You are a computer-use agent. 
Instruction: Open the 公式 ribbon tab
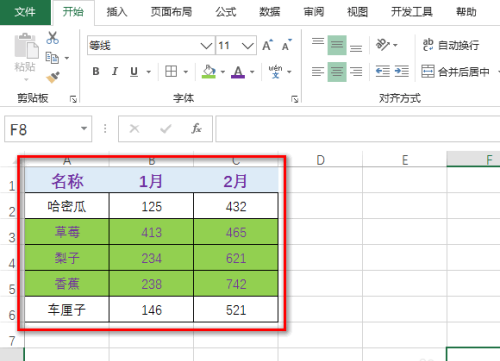[x=226, y=12]
